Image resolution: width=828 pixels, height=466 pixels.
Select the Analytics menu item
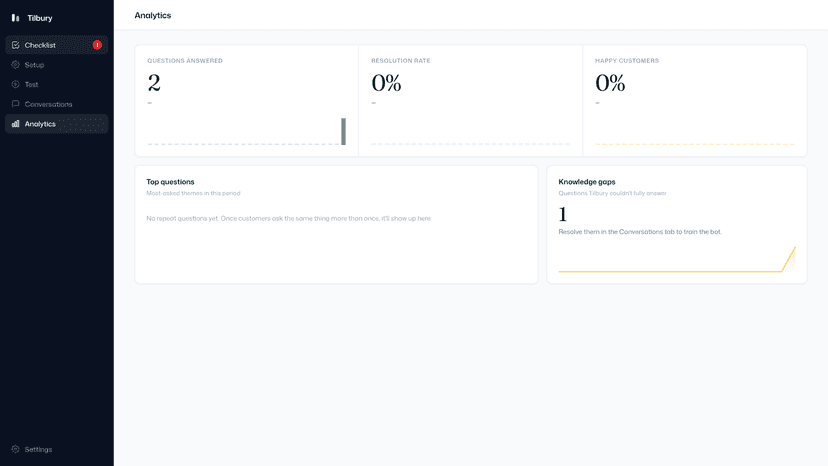click(57, 124)
